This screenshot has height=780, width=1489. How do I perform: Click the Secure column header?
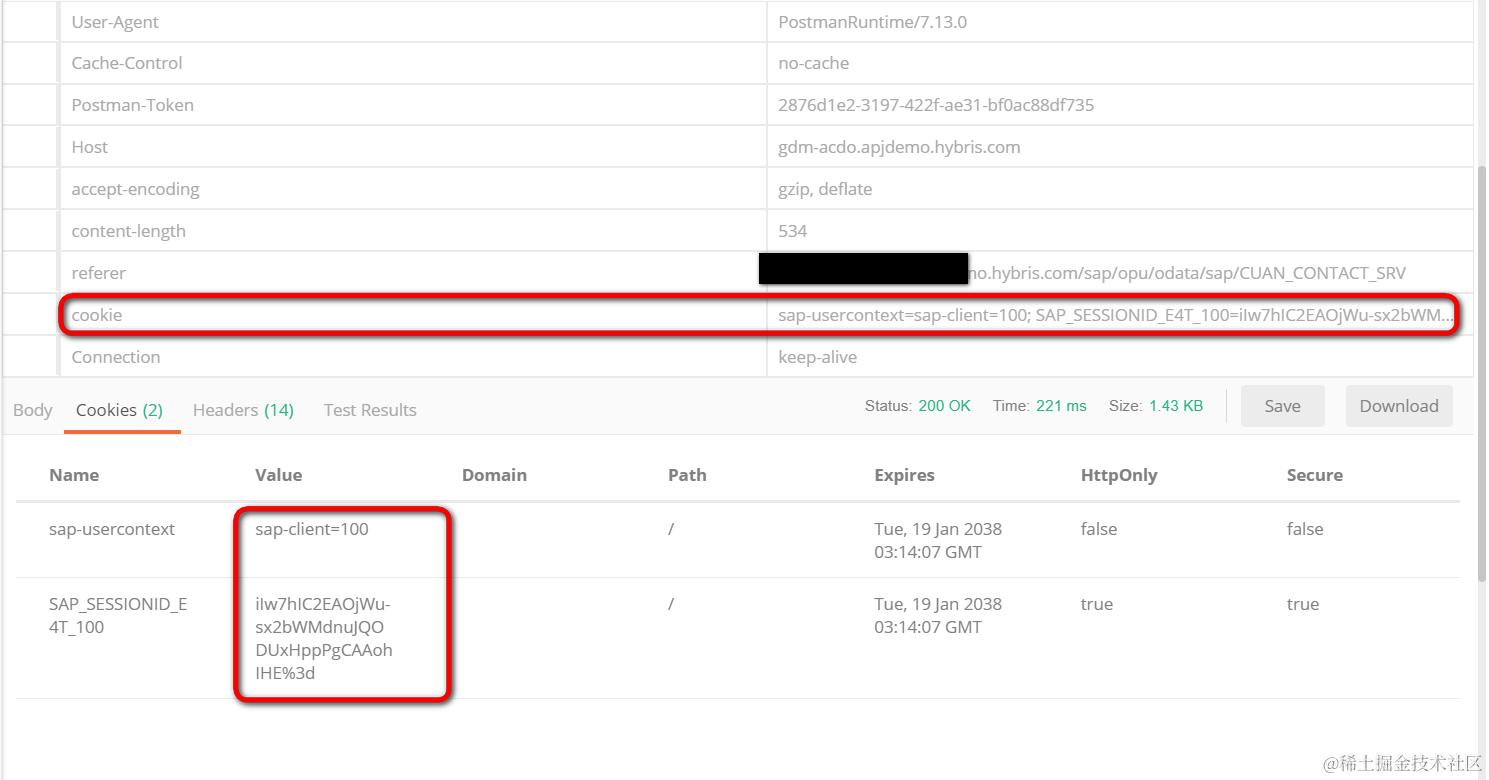point(1315,475)
